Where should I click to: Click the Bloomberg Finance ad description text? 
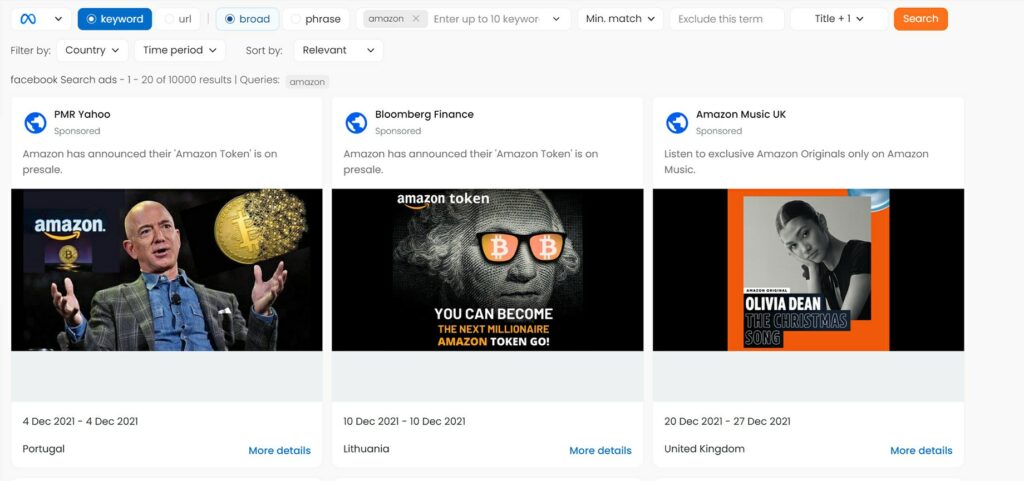click(471, 162)
